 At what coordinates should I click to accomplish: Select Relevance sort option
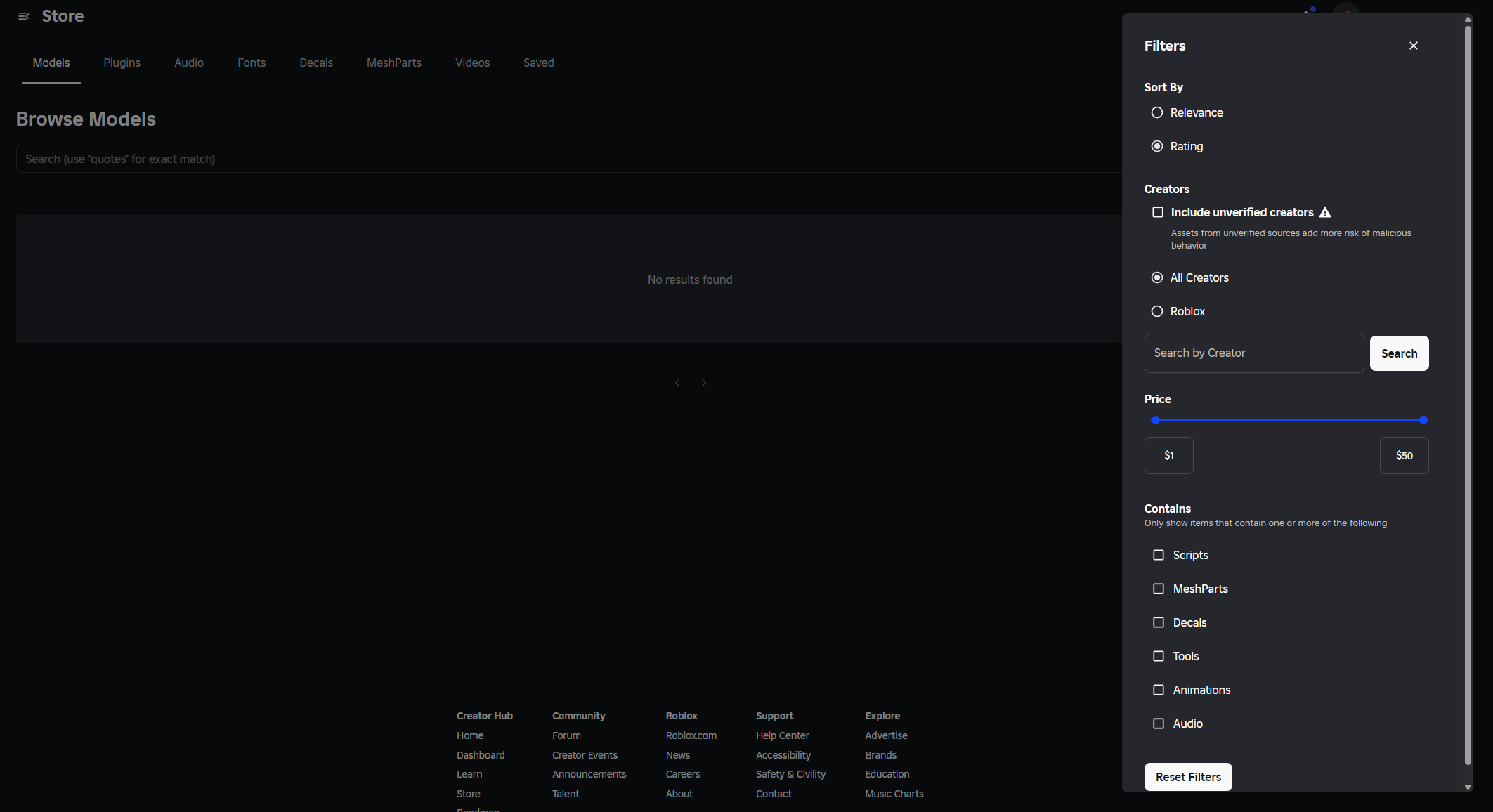point(1157,112)
